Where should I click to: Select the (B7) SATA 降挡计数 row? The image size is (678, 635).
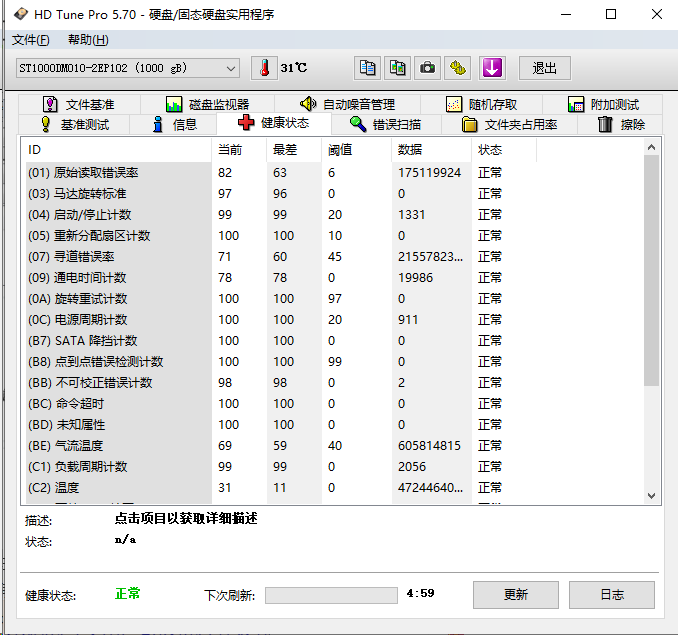click(281, 341)
